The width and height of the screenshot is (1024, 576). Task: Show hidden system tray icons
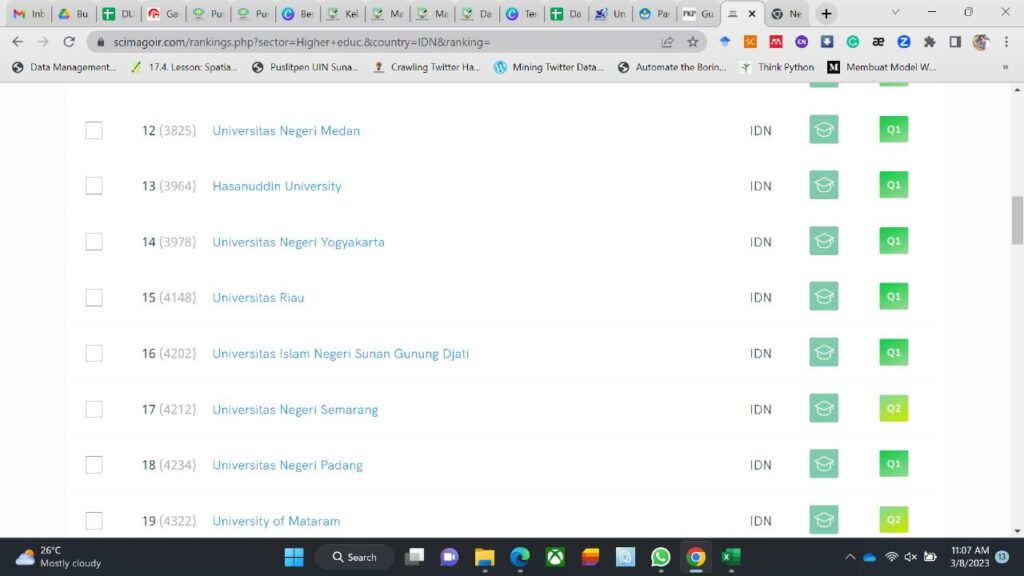click(x=850, y=557)
